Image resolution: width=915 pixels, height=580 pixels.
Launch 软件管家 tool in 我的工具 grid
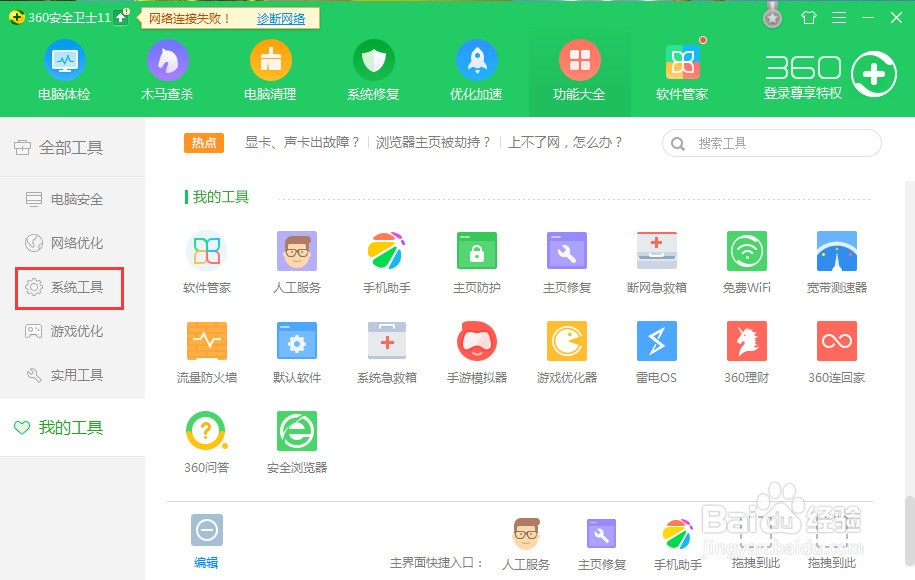(x=207, y=262)
